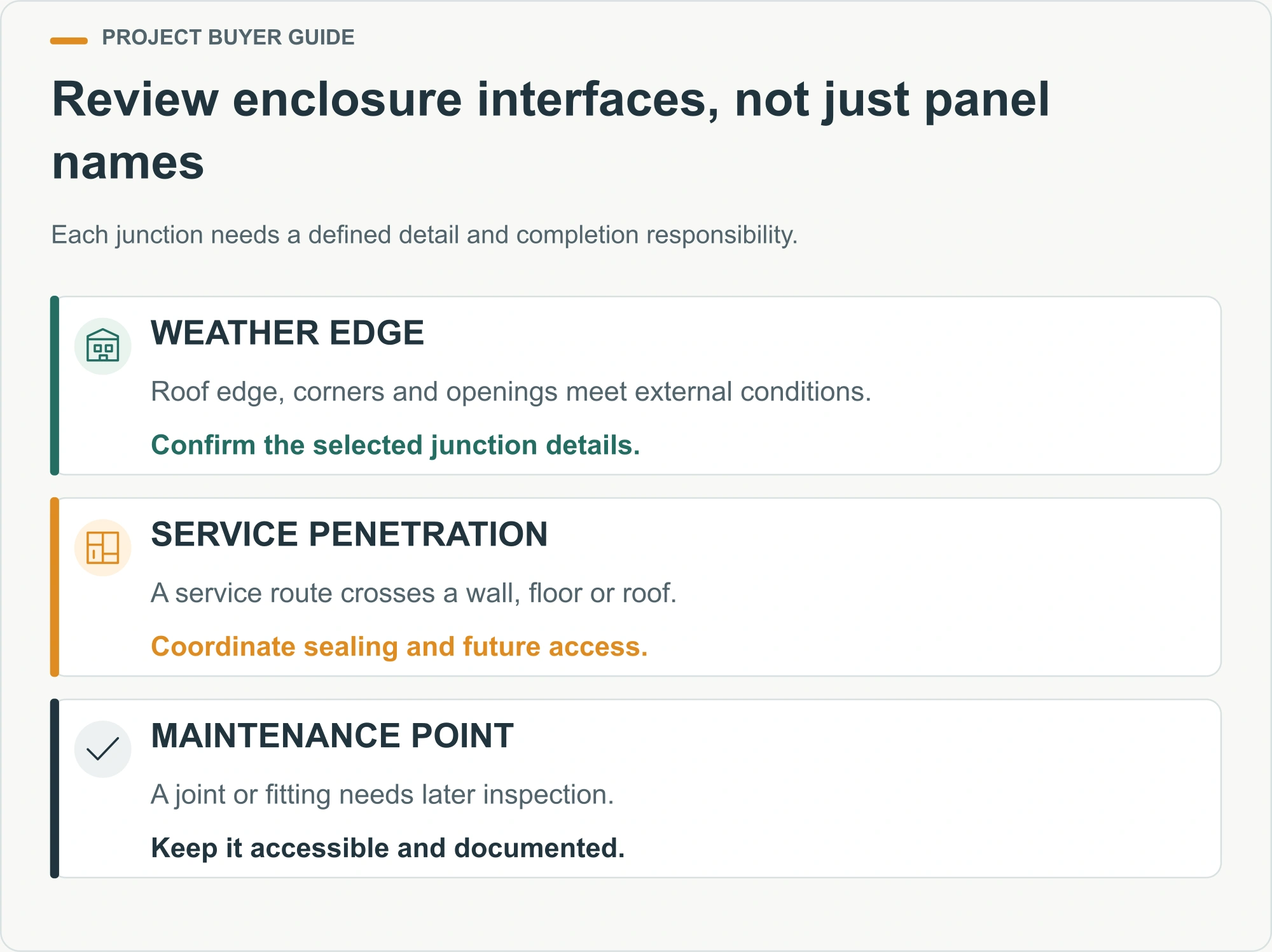Click 'Confirm the selected junction details.'

(396, 445)
